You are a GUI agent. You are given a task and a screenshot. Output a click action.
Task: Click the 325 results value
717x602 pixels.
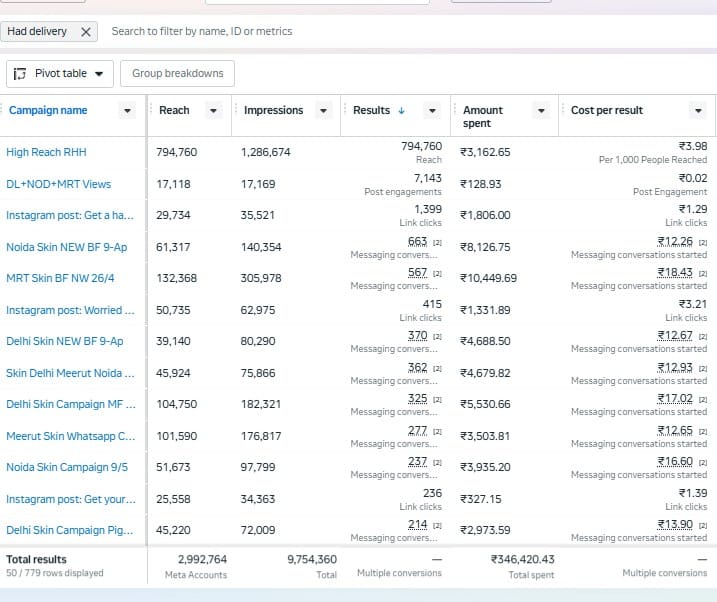click(x=417, y=399)
